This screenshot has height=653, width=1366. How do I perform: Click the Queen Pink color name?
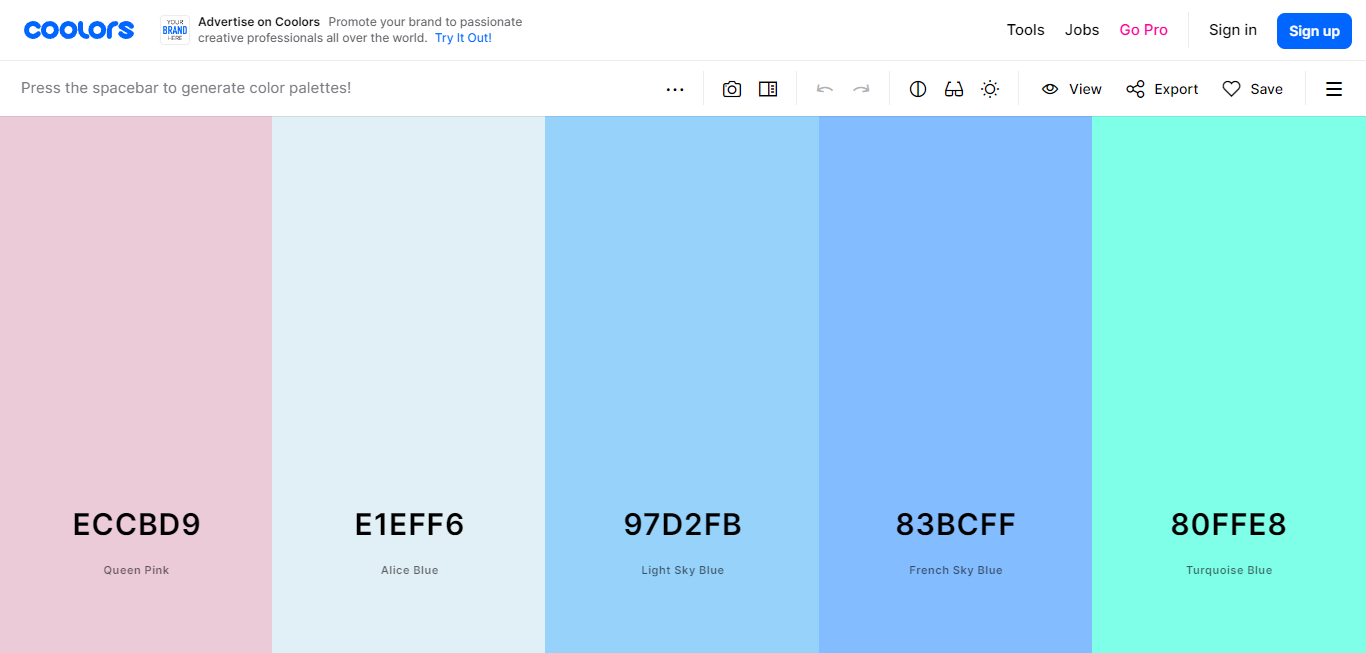pyautogui.click(x=137, y=570)
